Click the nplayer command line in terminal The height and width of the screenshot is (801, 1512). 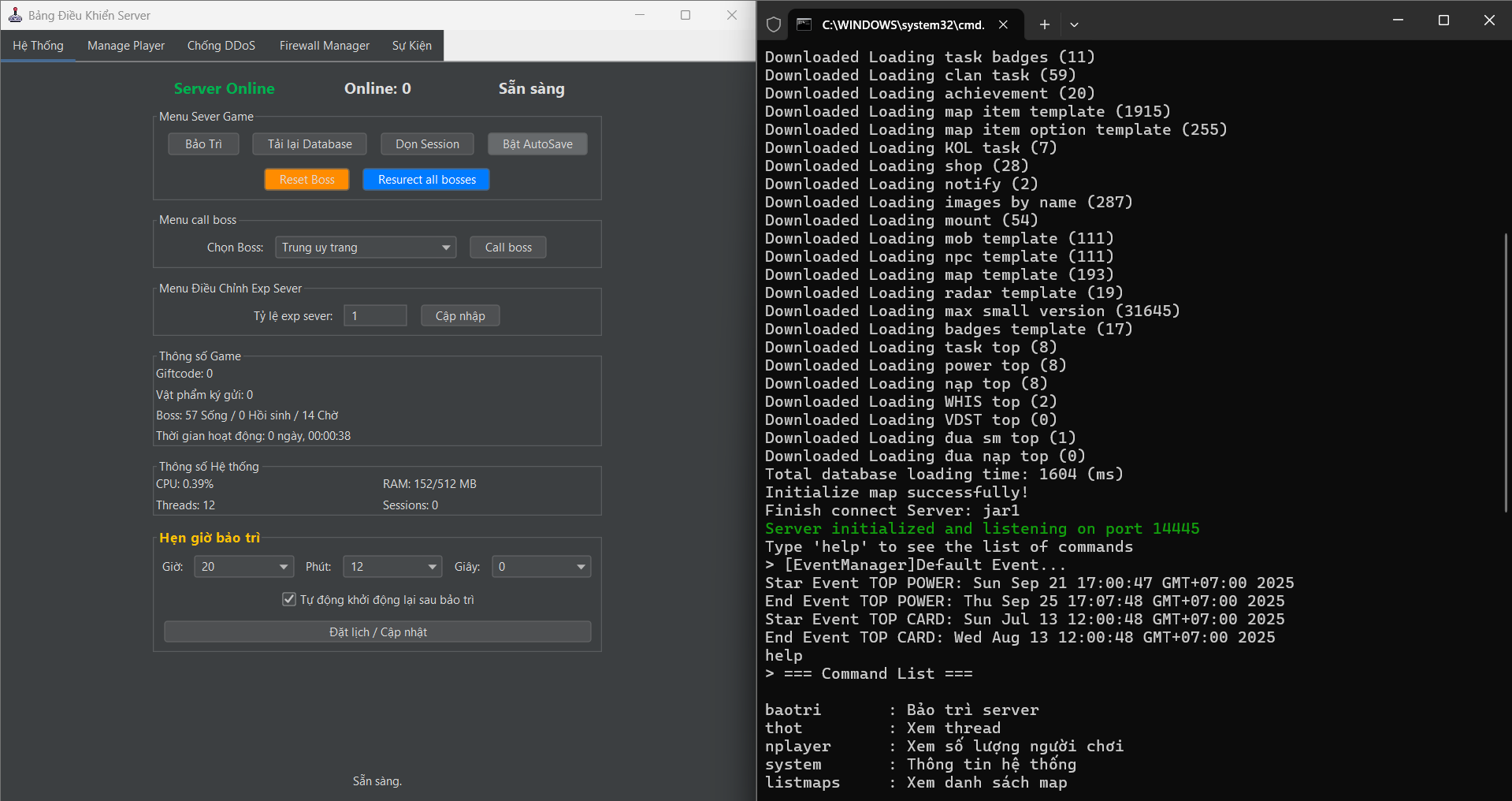pos(945,747)
